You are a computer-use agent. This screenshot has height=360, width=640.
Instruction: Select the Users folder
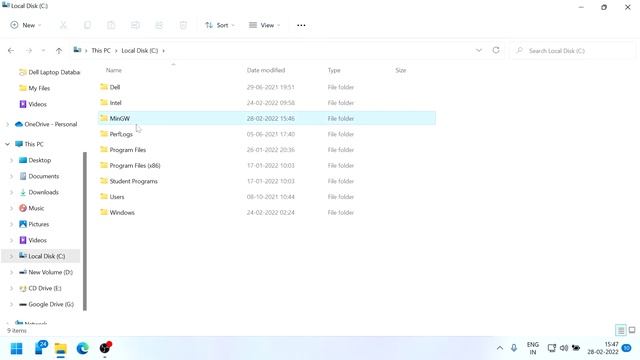[267, 197]
